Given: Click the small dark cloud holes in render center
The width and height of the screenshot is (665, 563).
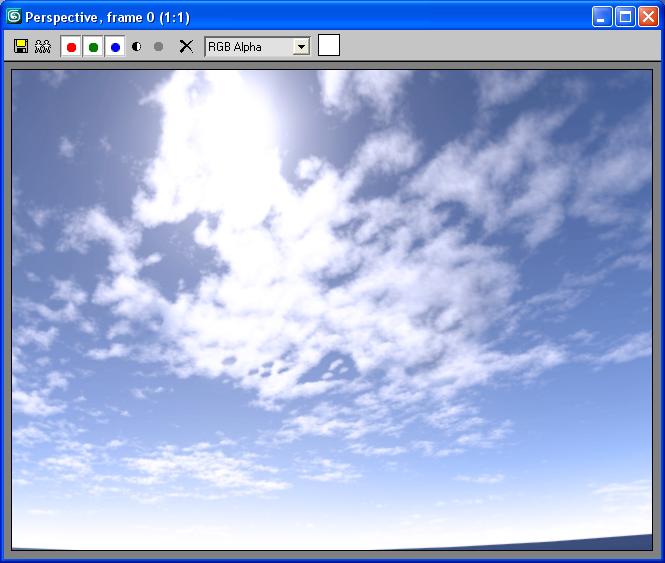Looking at the screenshot, I should (x=270, y=368).
